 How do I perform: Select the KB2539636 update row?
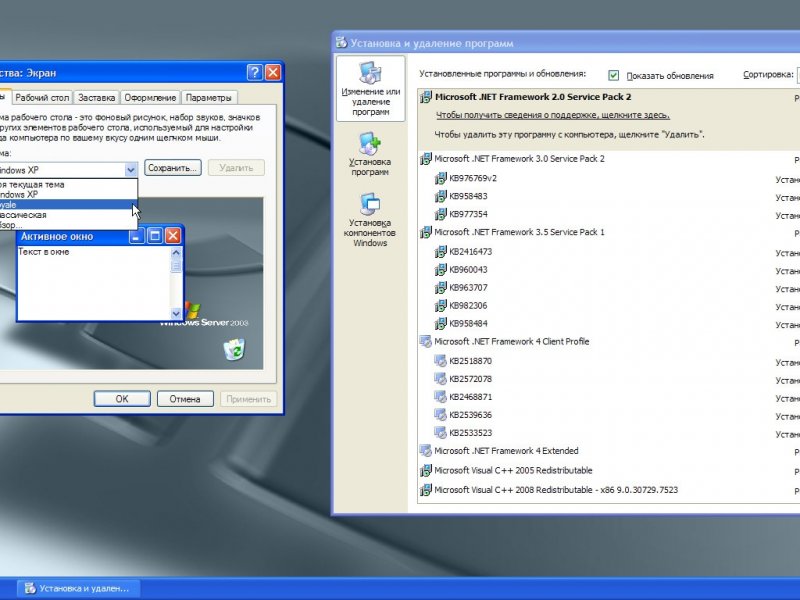point(609,415)
